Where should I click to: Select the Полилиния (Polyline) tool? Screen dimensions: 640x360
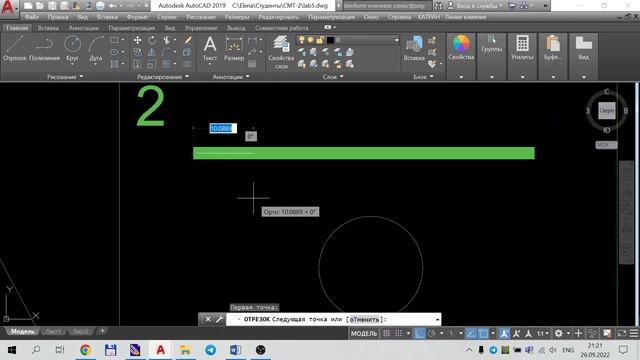click(x=44, y=49)
